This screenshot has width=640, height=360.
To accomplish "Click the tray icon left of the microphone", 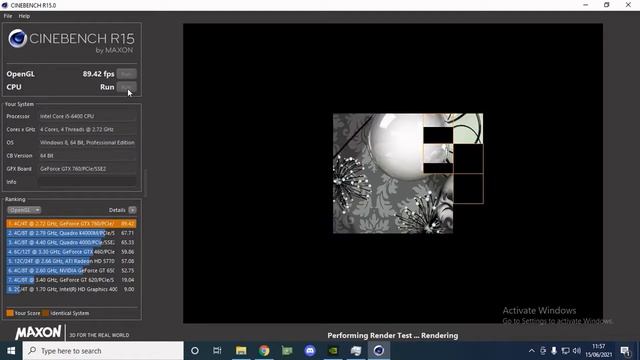I will (543, 351).
